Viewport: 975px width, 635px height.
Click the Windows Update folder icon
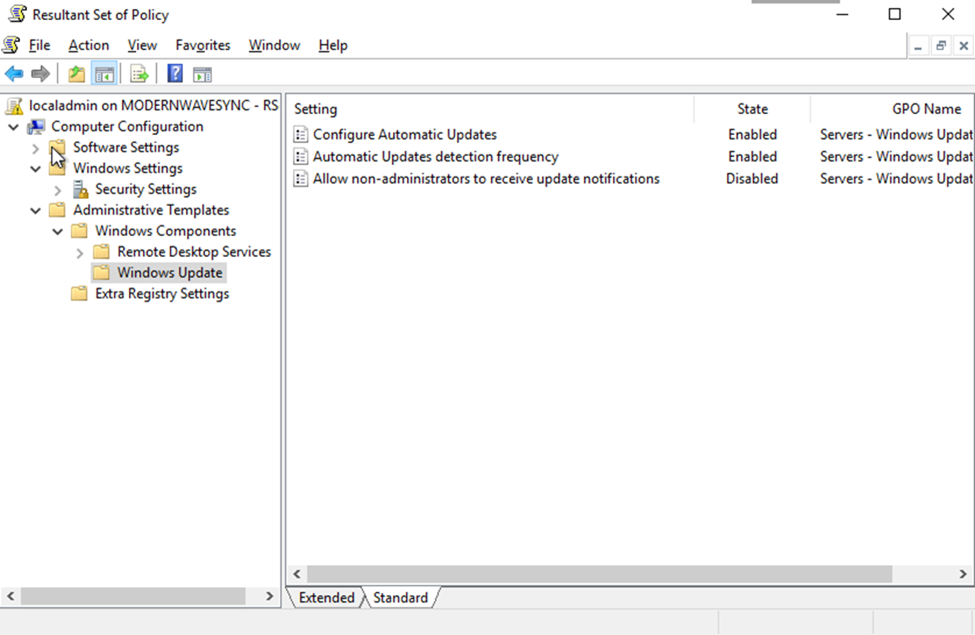coord(101,272)
